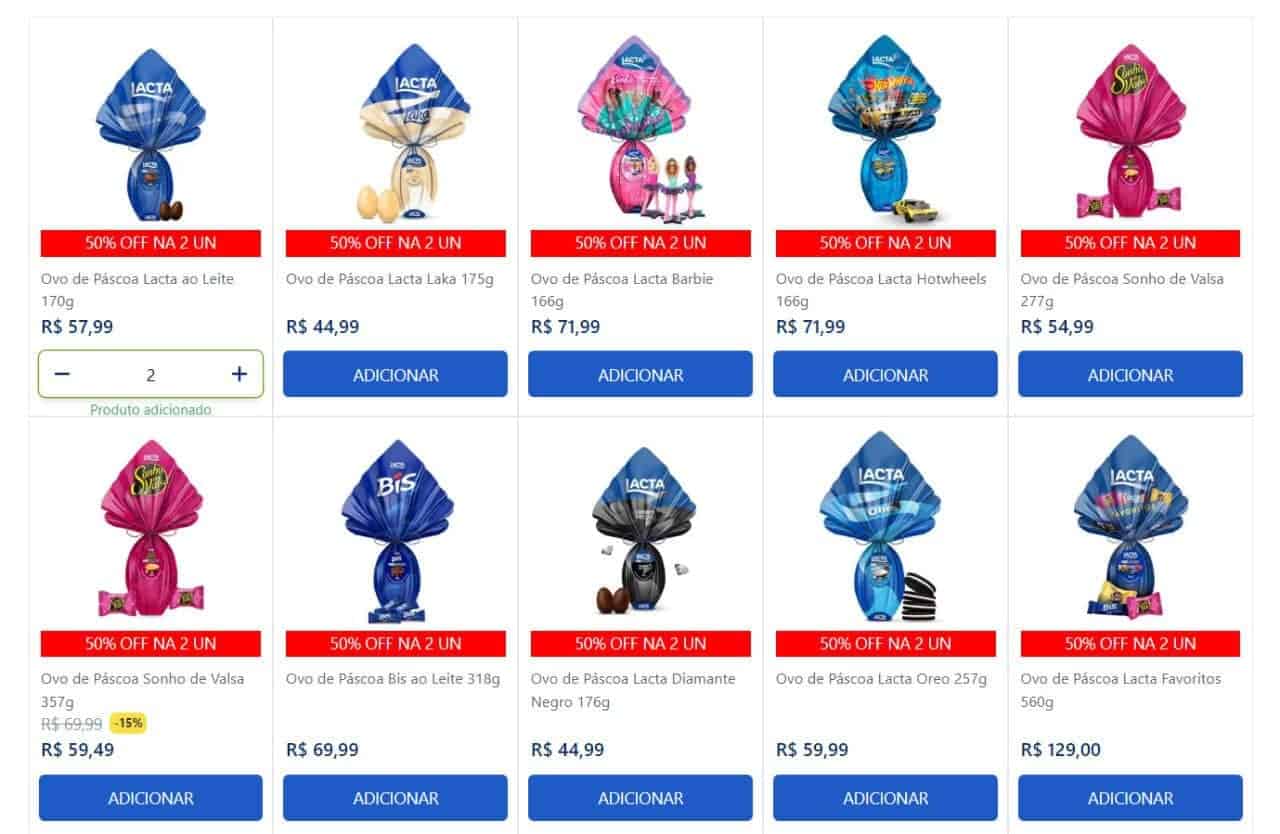The image size is (1280, 834).
Task: Open the Lacta Oreo egg image
Action: pos(888,528)
